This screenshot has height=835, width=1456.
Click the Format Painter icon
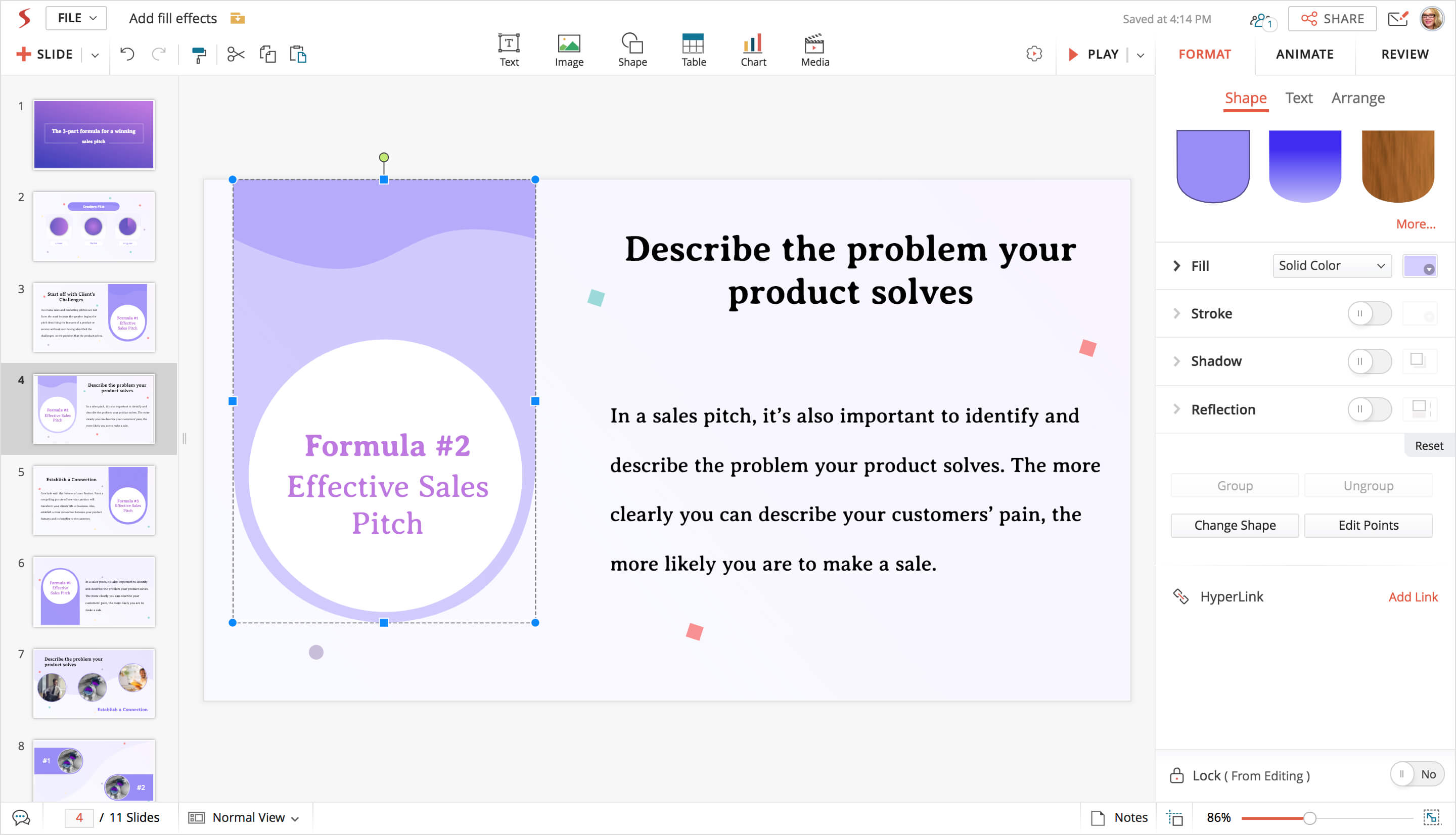[198, 55]
